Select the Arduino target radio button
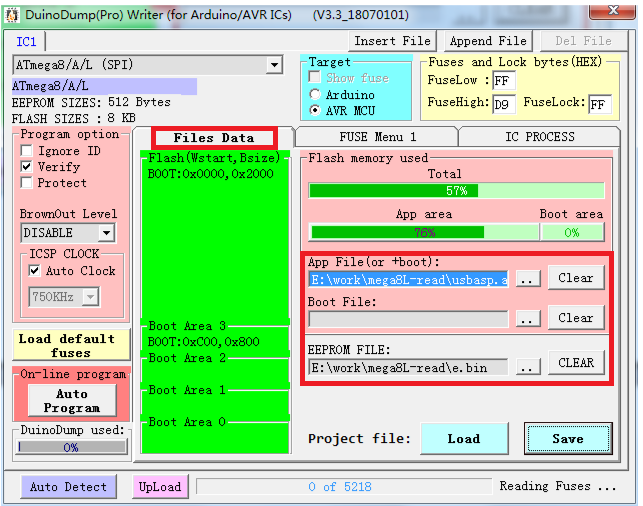The image size is (643, 506). tap(315, 94)
